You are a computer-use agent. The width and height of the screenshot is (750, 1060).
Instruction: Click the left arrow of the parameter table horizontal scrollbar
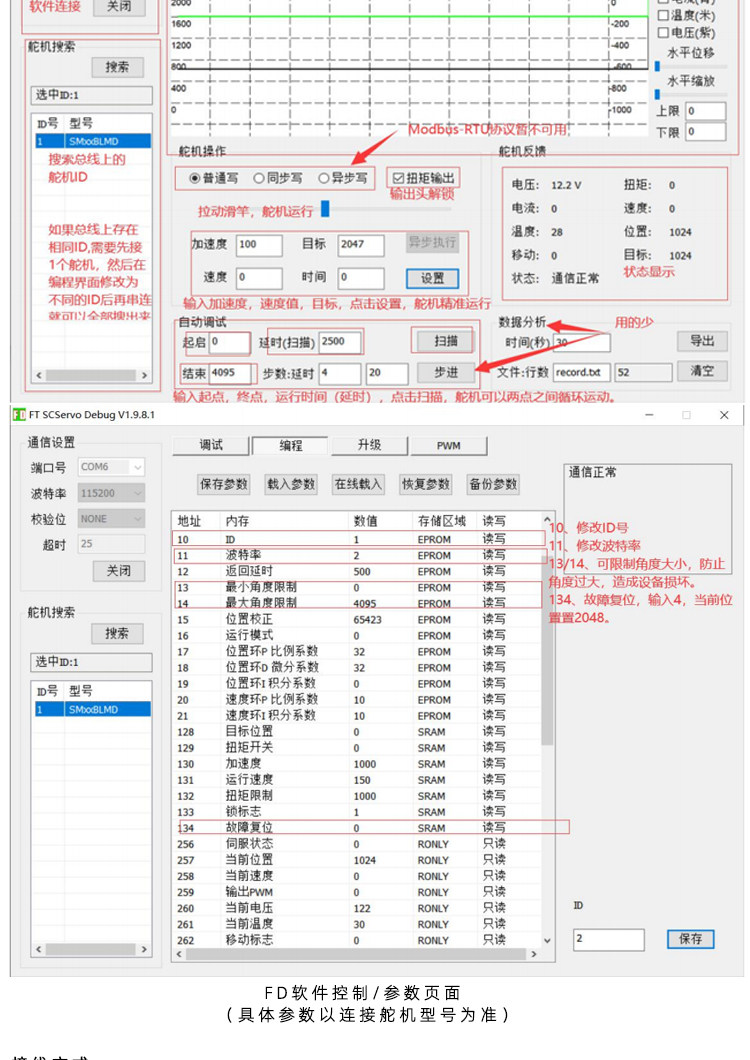coord(179,954)
